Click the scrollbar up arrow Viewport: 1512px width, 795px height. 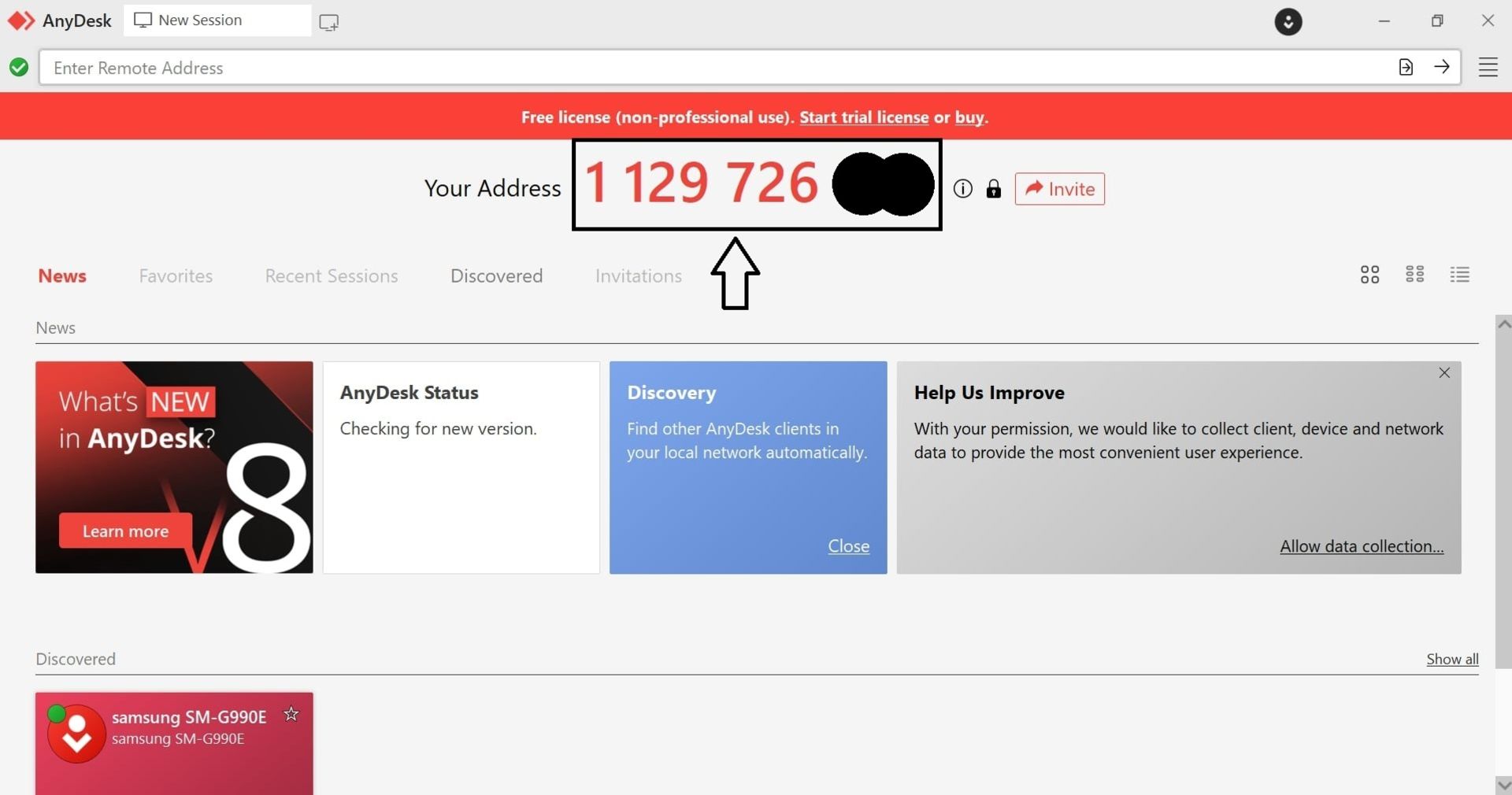[1503, 324]
